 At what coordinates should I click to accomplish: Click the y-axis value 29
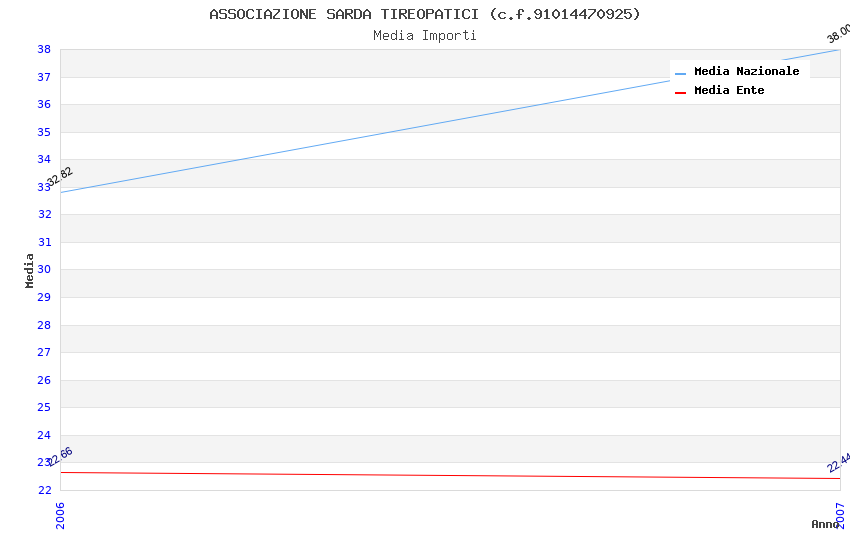[x=44, y=297]
